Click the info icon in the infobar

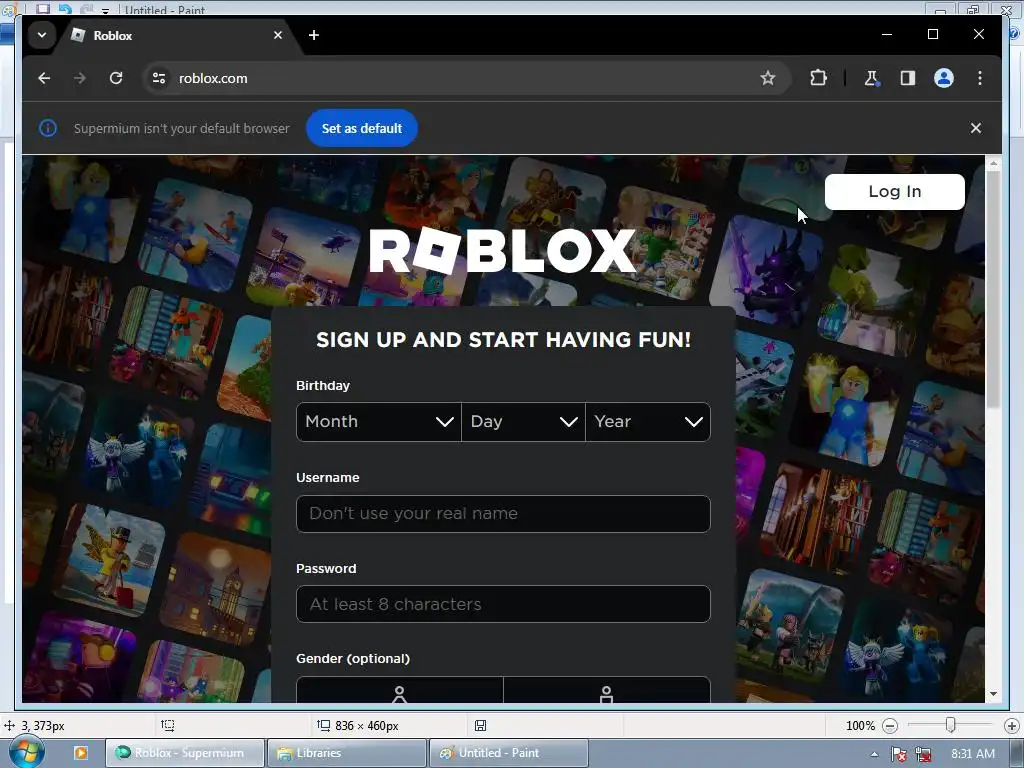pos(48,128)
